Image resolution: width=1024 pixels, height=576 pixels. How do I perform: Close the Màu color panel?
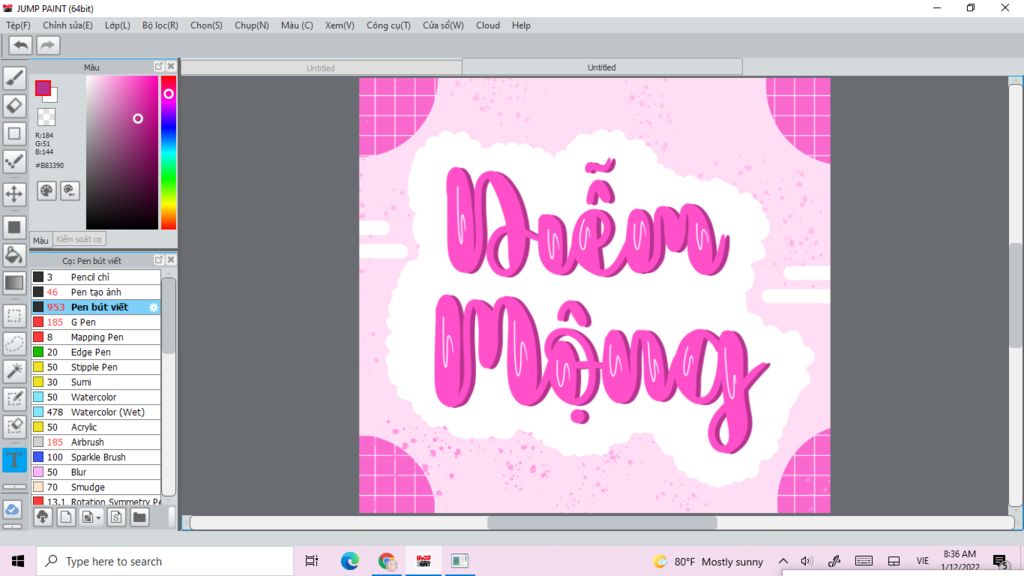(x=170, y=67)
